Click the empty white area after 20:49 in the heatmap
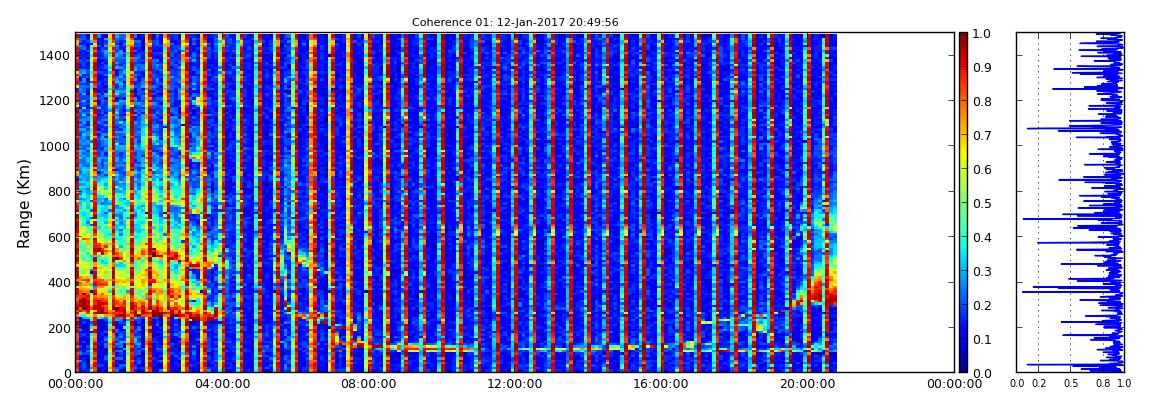1150x407 pixels. [896, 202]
